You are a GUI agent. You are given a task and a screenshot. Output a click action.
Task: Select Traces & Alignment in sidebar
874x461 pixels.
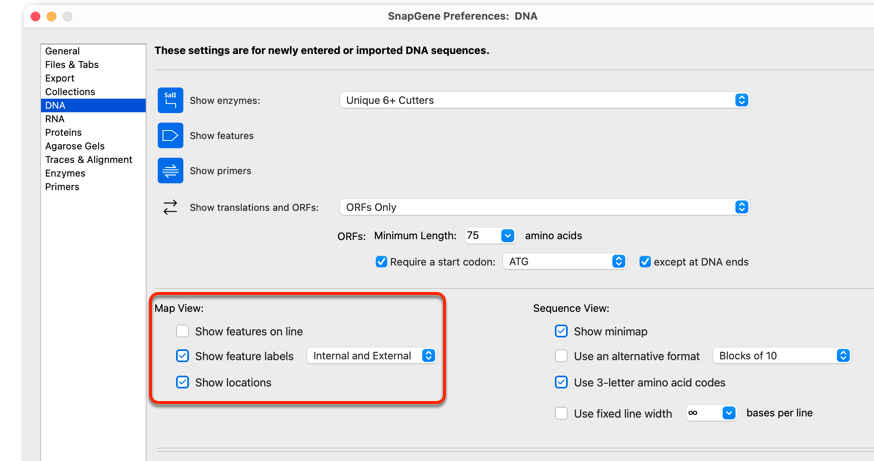pos(93,159)
